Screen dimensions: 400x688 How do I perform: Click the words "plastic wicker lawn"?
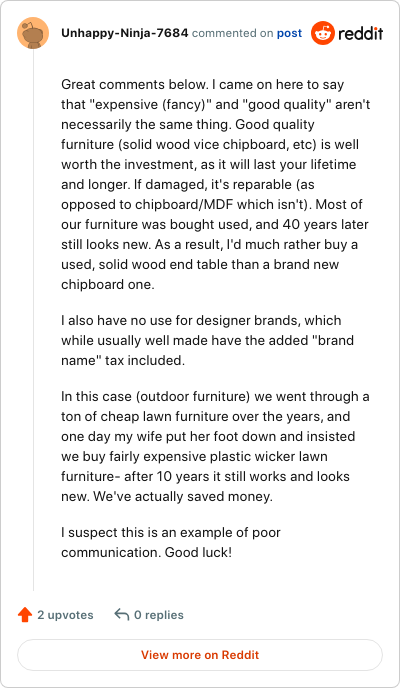(x=268, y=456)
